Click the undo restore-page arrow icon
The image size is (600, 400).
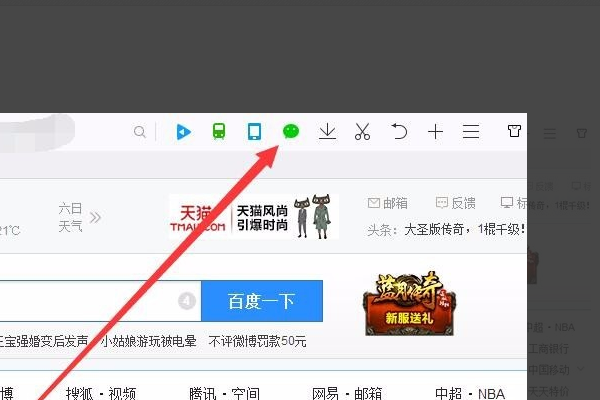pos(399,132)
